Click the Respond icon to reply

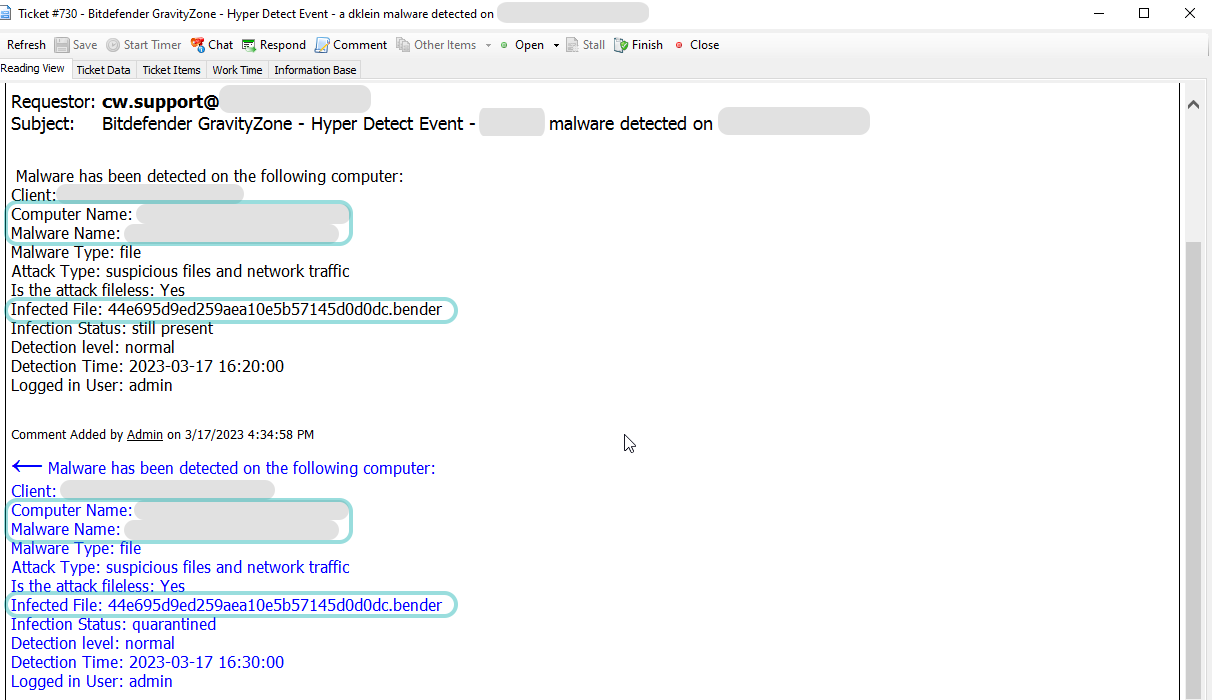click(273, 44)
